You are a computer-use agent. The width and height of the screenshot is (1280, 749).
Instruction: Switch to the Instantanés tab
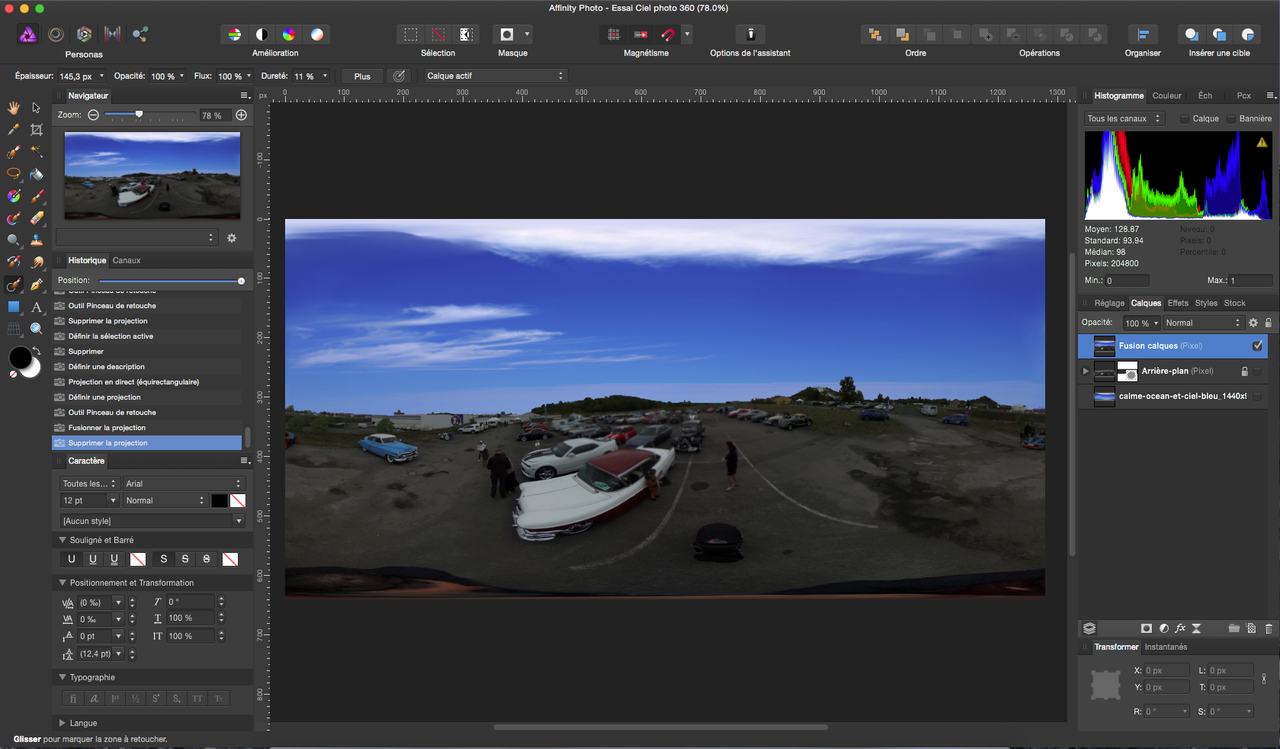tap(1166, 647)
